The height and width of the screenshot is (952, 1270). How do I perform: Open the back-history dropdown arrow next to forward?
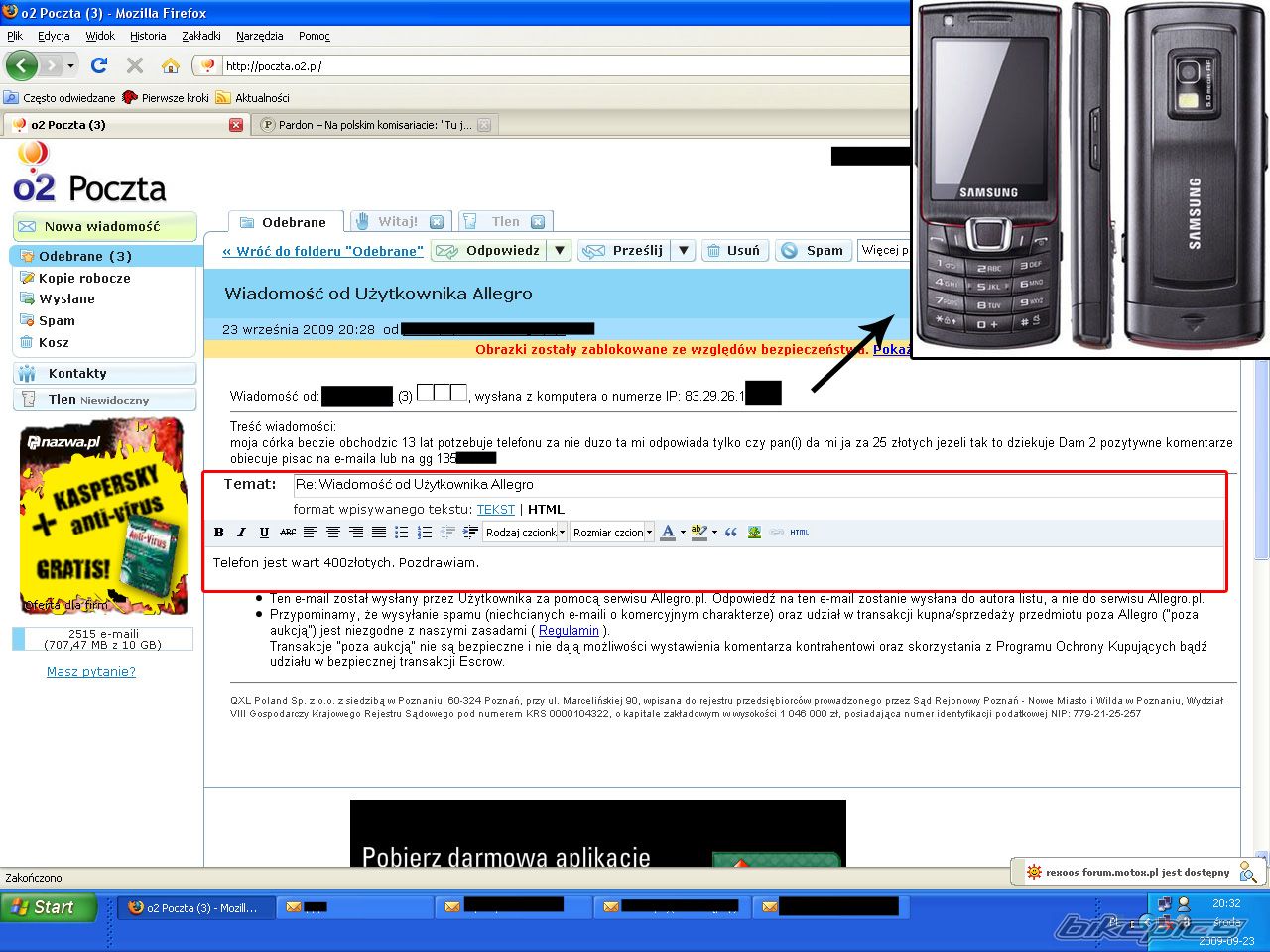[x=70, y=66]
